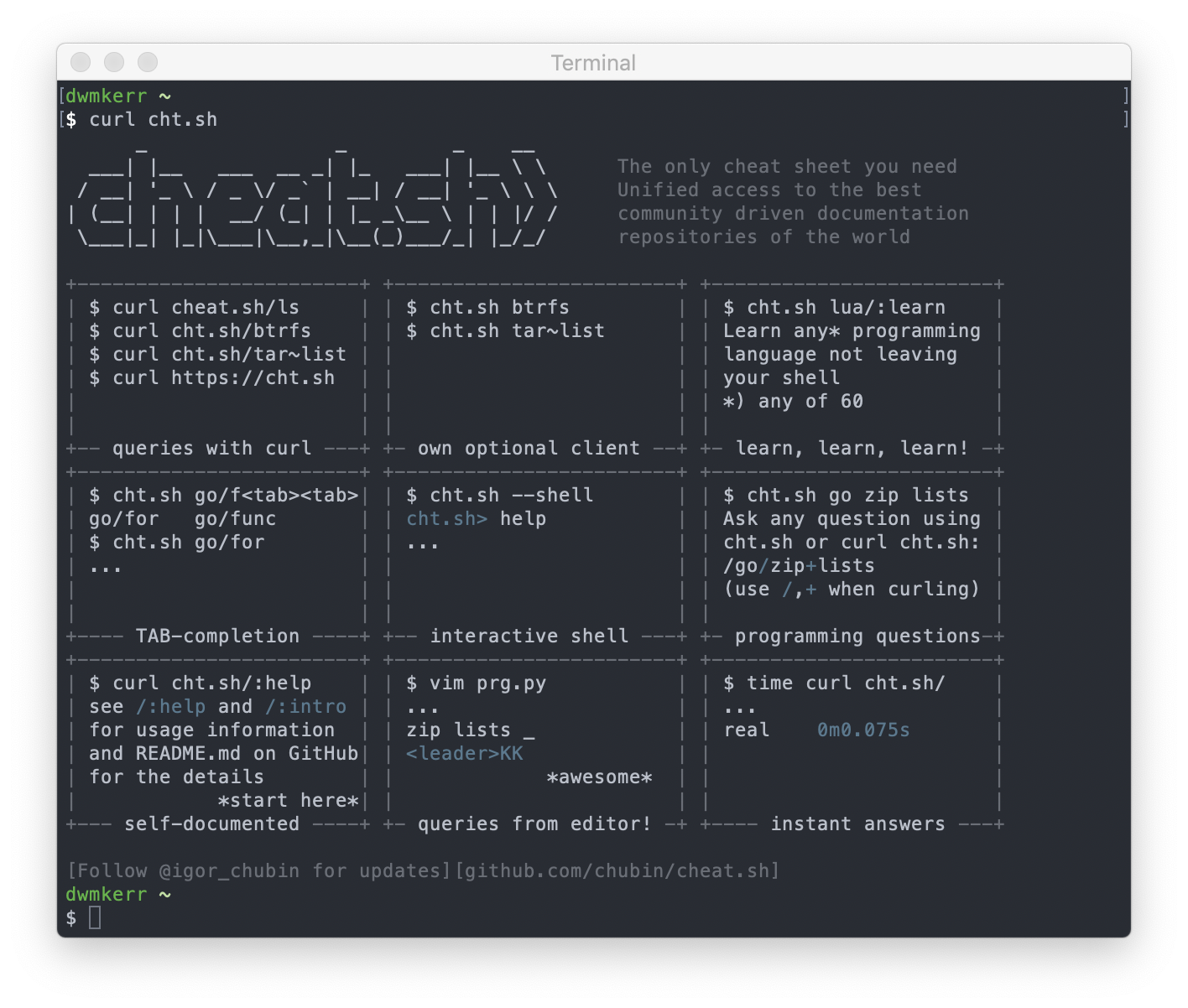Image resolution: width=1188 pixels, height=1008 pixels.
Task: Click the "dwmkerr ~" prompt at the top
Action: [118, 96]
